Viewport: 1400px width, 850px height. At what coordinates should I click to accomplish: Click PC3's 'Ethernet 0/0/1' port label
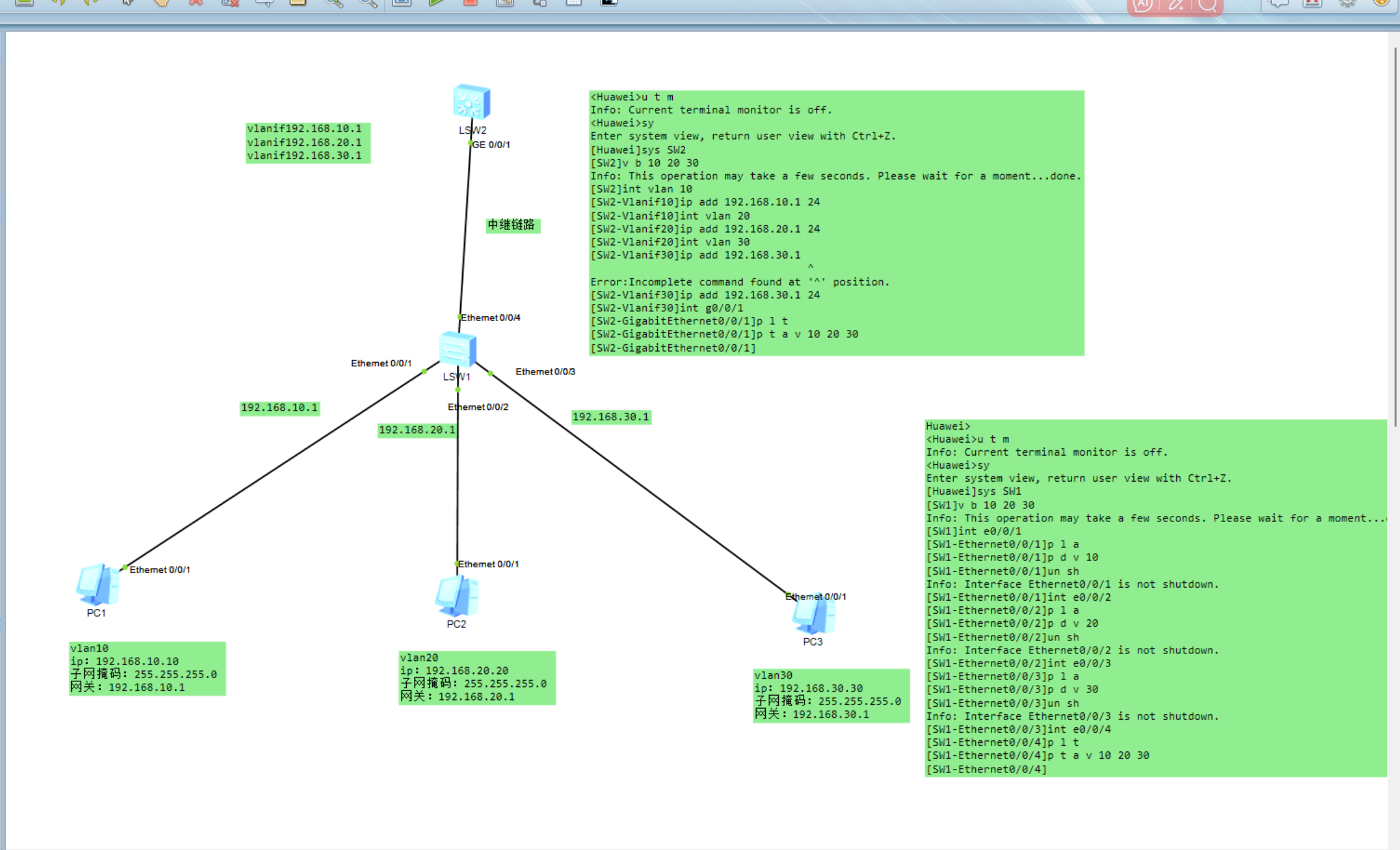[x=816, y=596]
